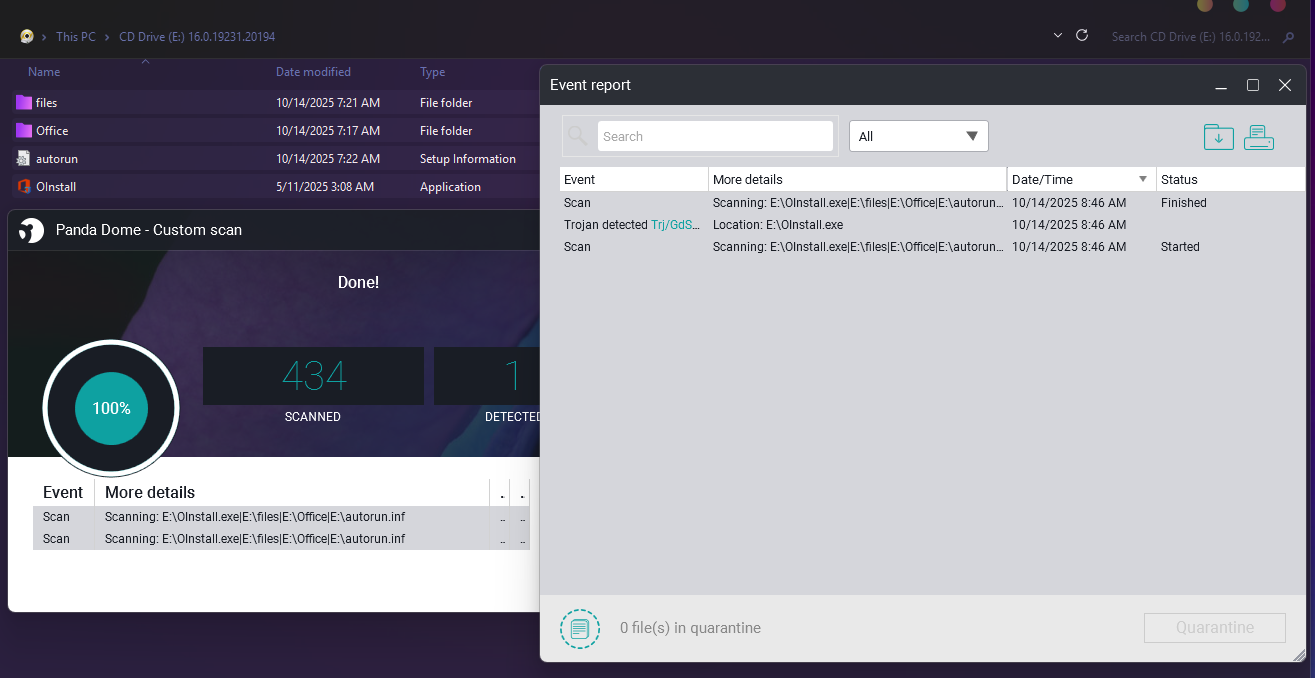
Task: Open the address bar history dropdown
Action: tap(1058, 35)
